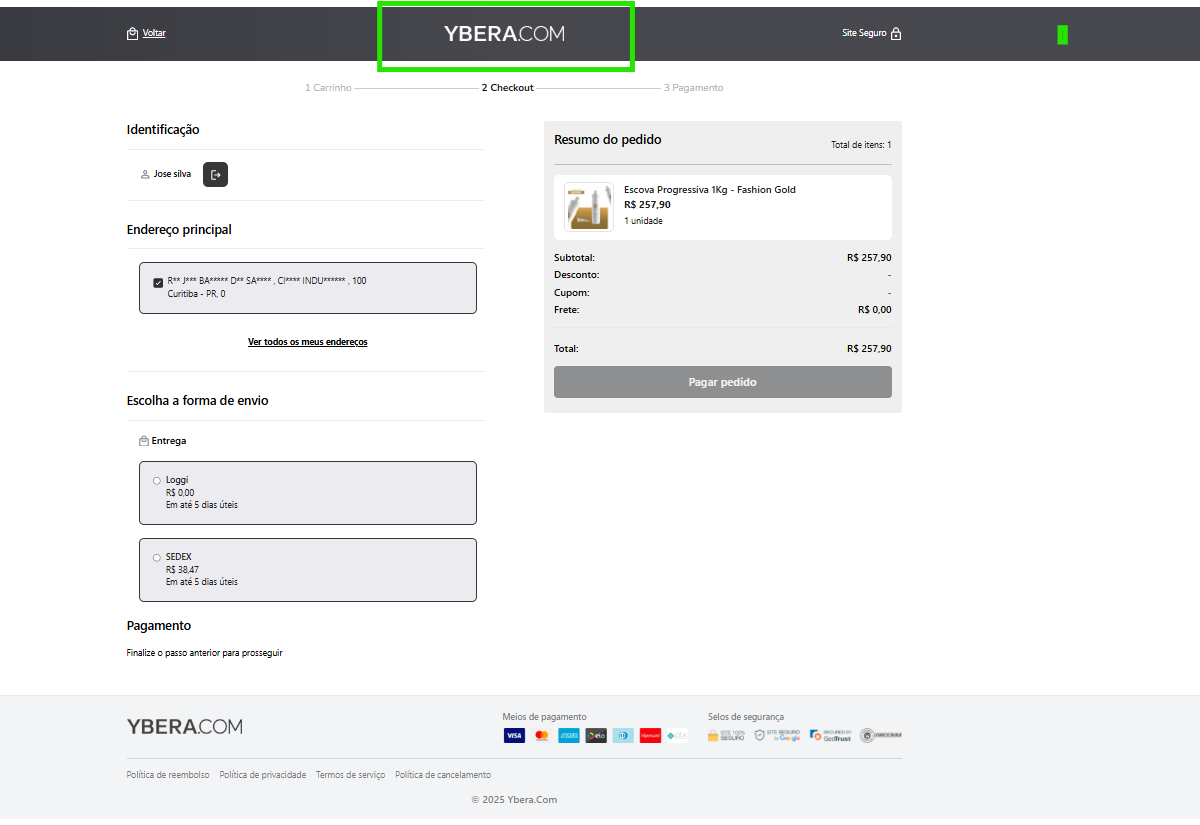Viewport: 1200px width, 825px height.
Task: Click the Total de itens: 1 text
Action: tap(861, 145)
